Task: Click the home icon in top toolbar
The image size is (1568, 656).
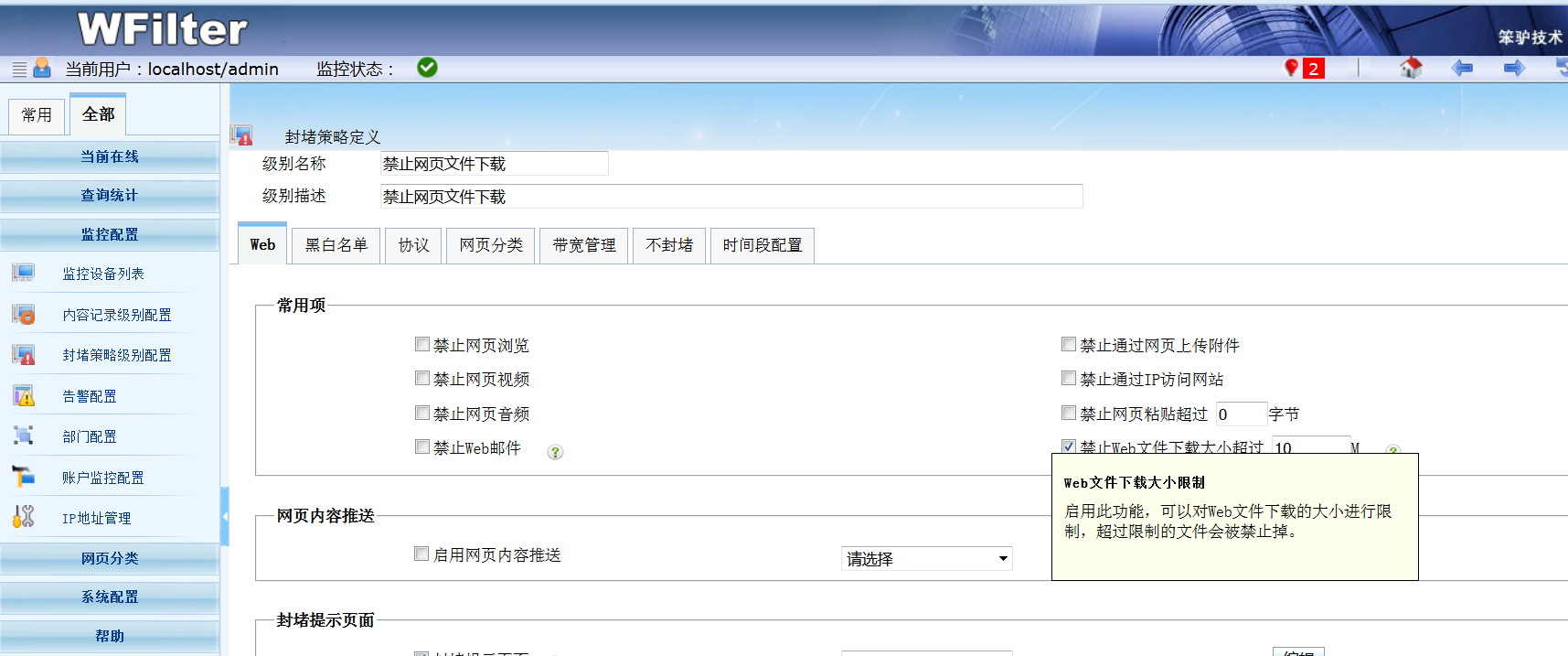Action: tap(1411, 68)
